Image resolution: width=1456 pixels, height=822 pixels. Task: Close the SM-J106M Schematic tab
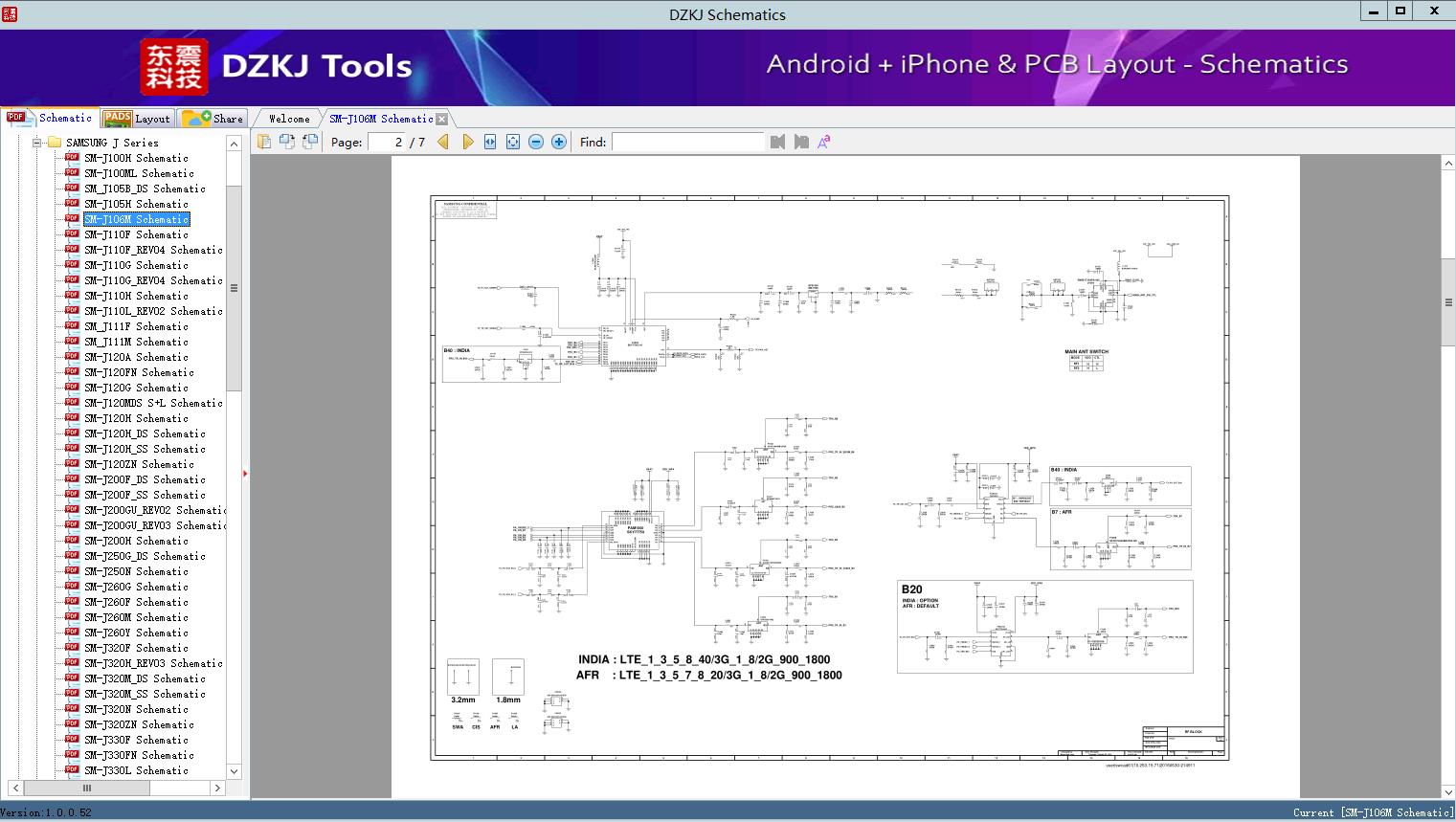click(441, 120)
